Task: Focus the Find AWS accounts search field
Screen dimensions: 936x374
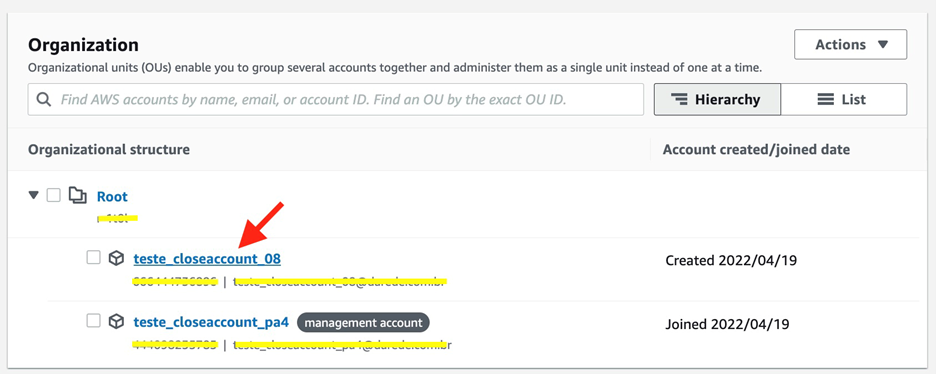Action: (x=335, y=99)
